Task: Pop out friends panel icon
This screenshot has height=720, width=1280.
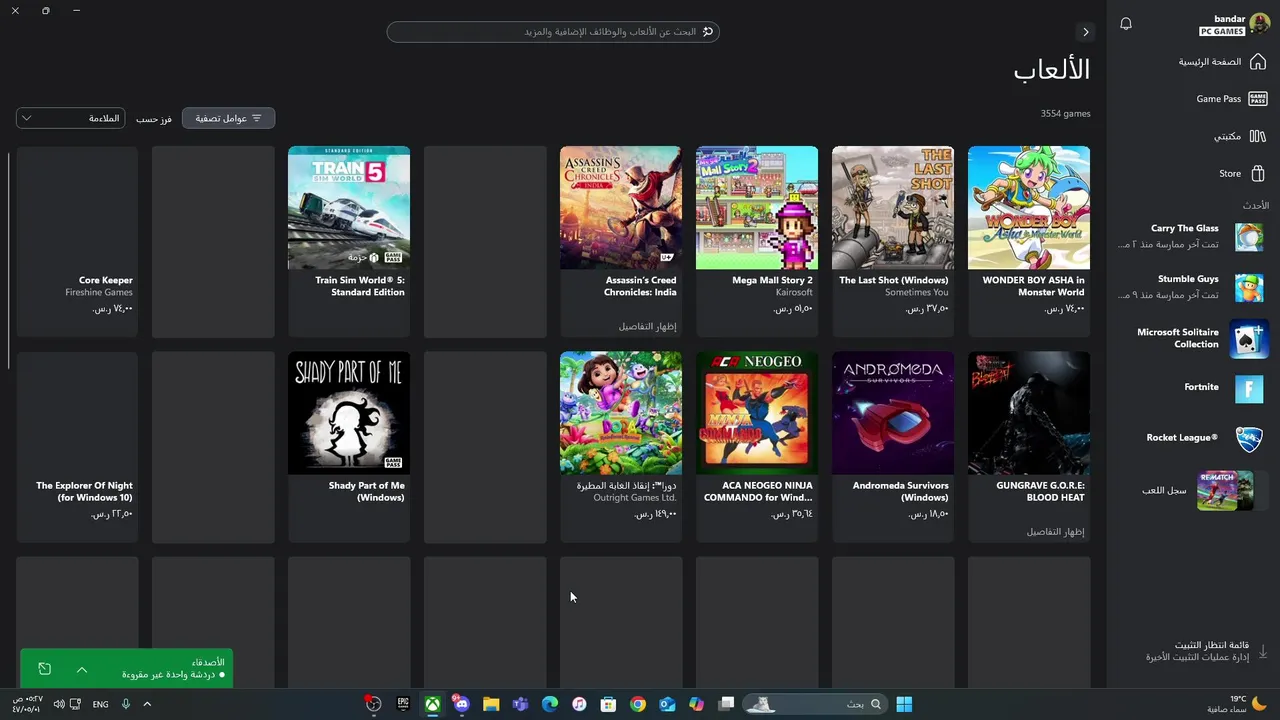Action: [x=44, y=669]
